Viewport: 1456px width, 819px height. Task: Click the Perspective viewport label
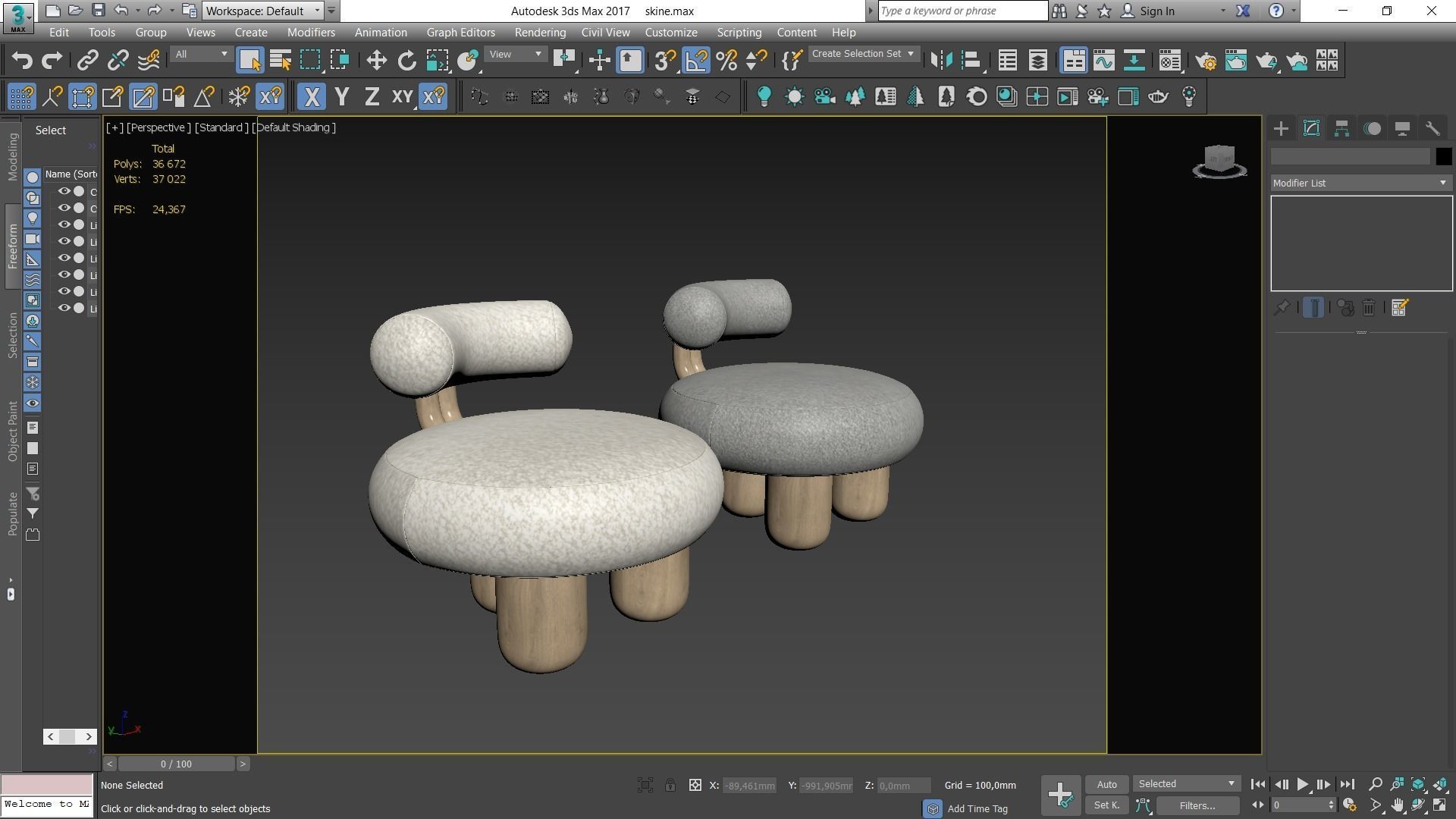(x=158, y=127)
